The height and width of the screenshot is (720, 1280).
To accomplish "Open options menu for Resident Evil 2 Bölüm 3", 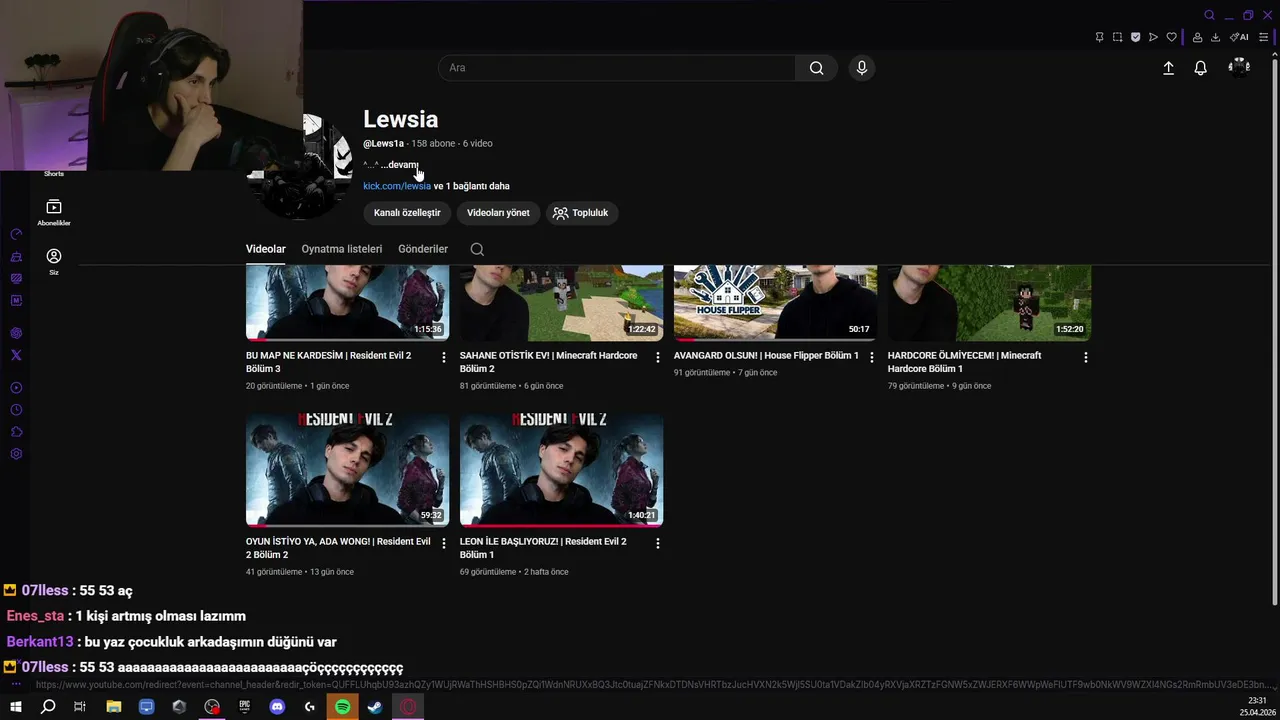I will point(444,357).
